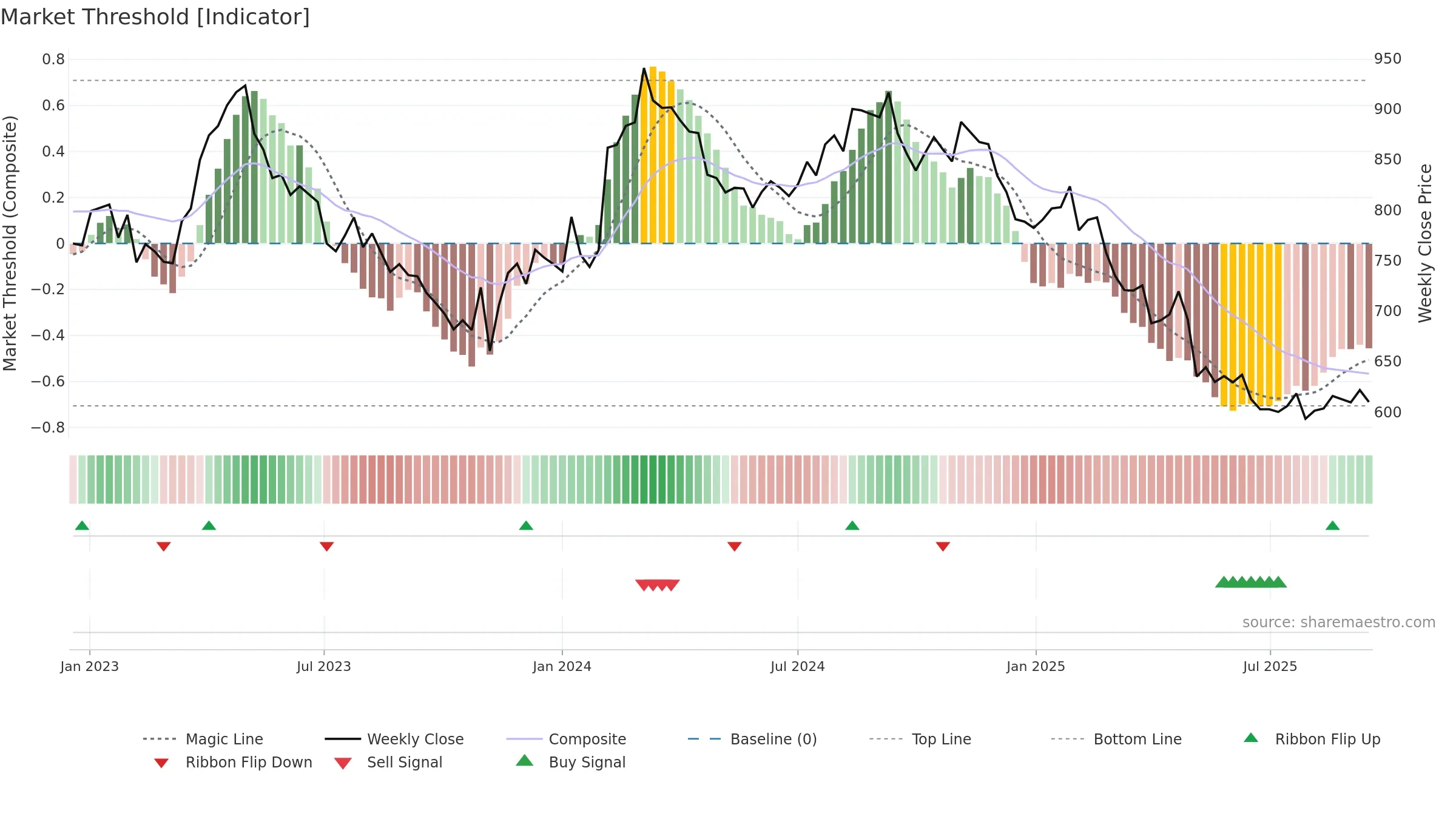Toggle the Top Line legend entry
The height and width of the screenshot is (819, 1456).
click(x=920, y=739)
